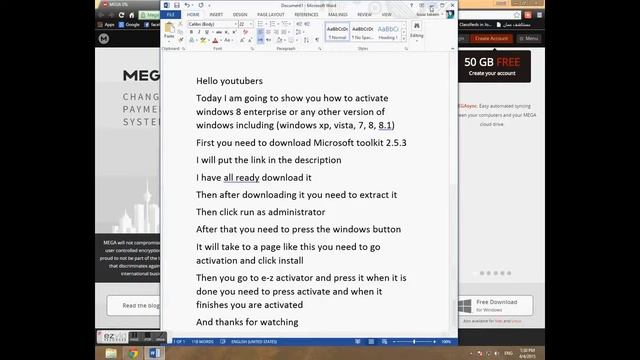Click the word count in the status bar
Screen dimensions: 640x360
(202, 342)
